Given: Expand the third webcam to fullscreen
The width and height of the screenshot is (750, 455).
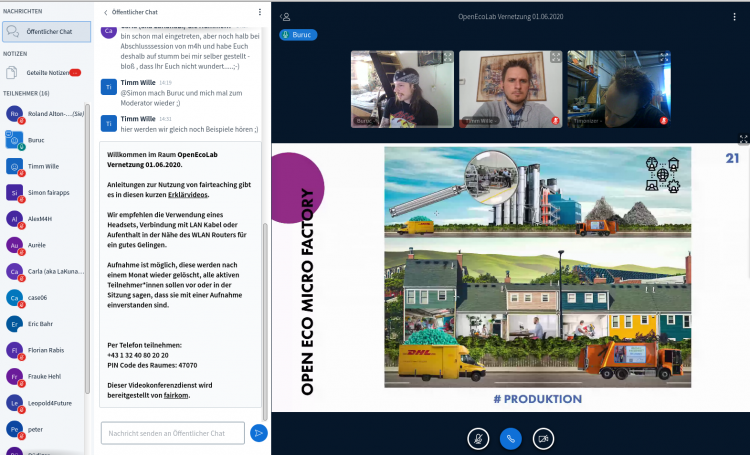Looking at the screenshot, I should click(662, 58).
